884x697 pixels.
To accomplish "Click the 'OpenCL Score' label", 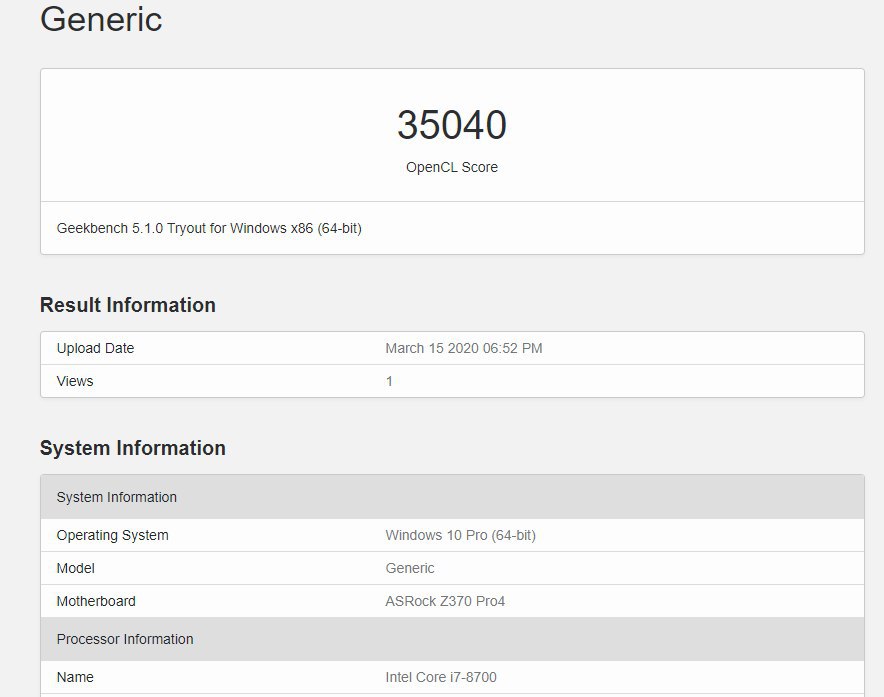I will tap(452, 167).
